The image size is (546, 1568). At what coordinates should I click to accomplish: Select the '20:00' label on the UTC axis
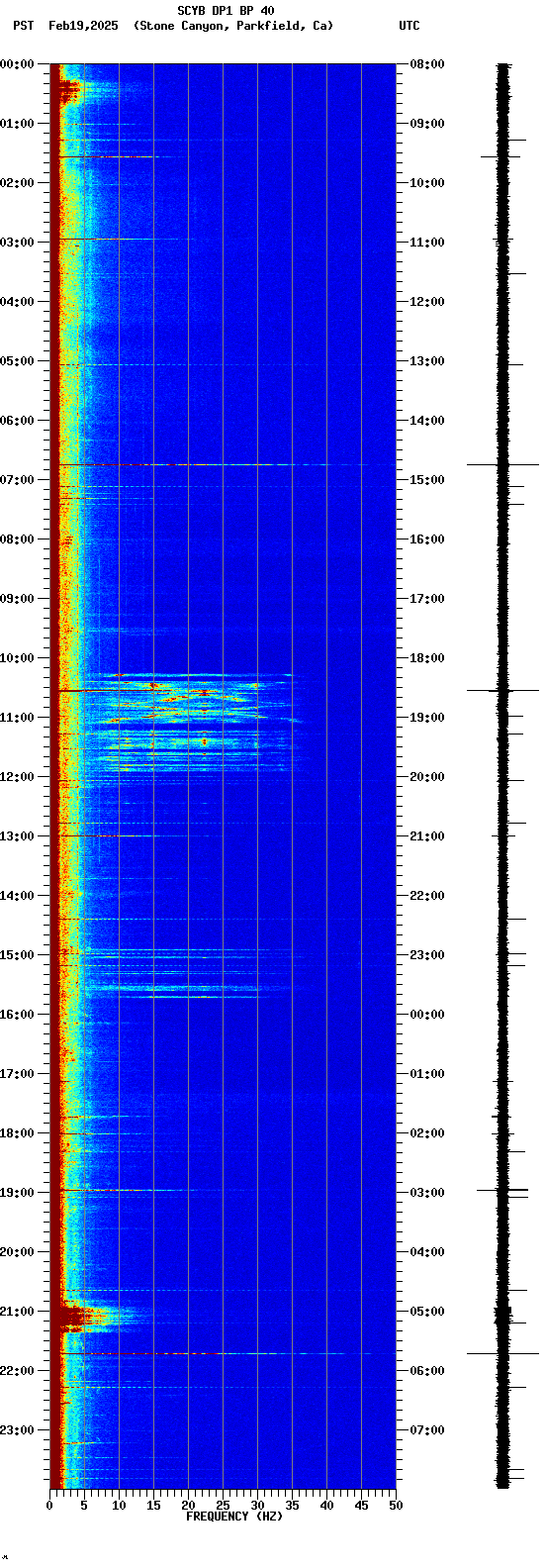[x=427, y=777]
